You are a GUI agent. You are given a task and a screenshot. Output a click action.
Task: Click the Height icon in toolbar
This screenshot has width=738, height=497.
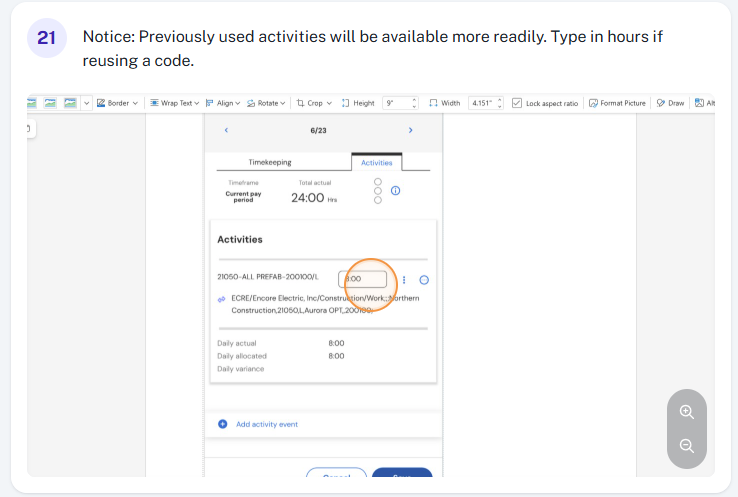345,103
